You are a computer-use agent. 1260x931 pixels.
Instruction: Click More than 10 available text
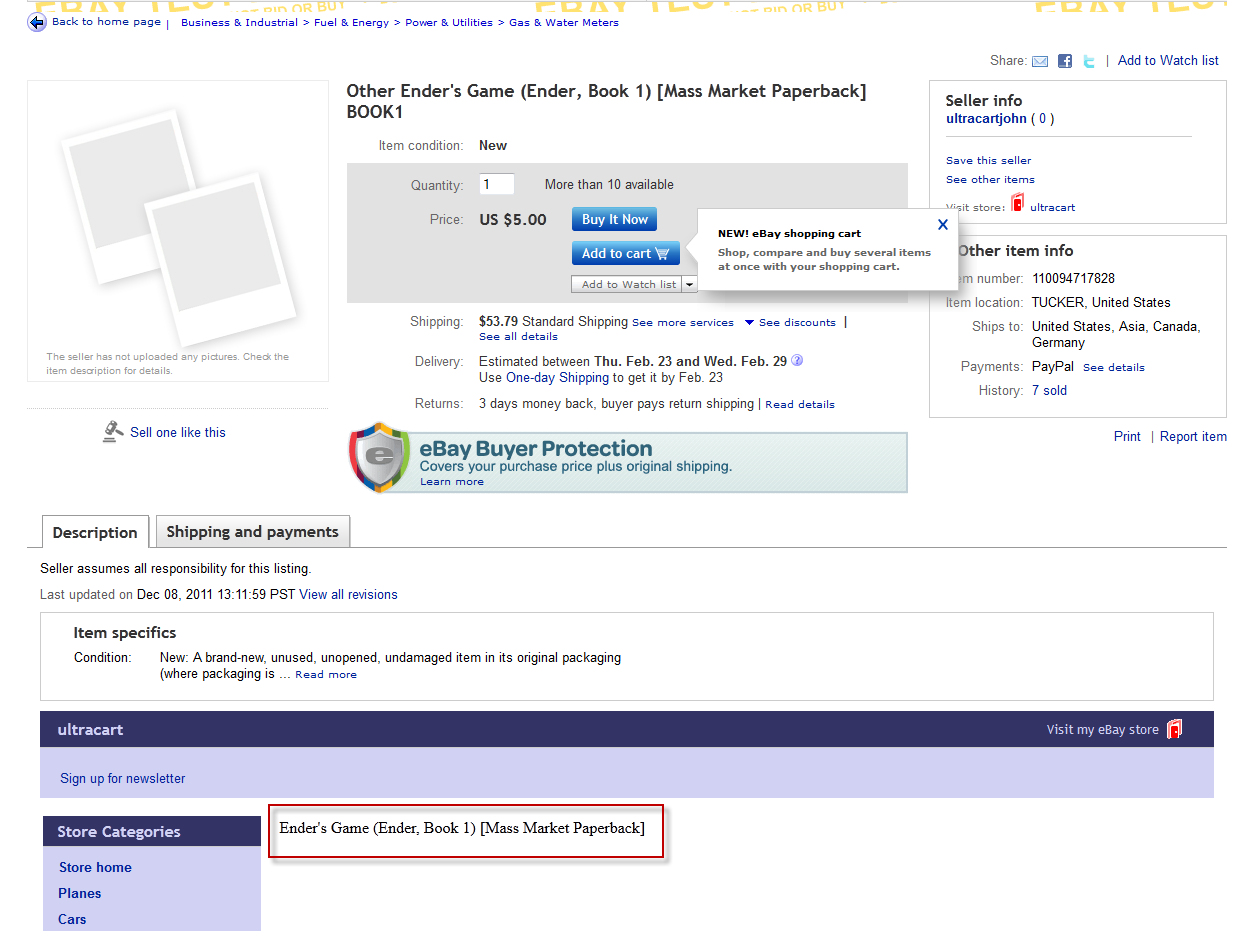609,185
